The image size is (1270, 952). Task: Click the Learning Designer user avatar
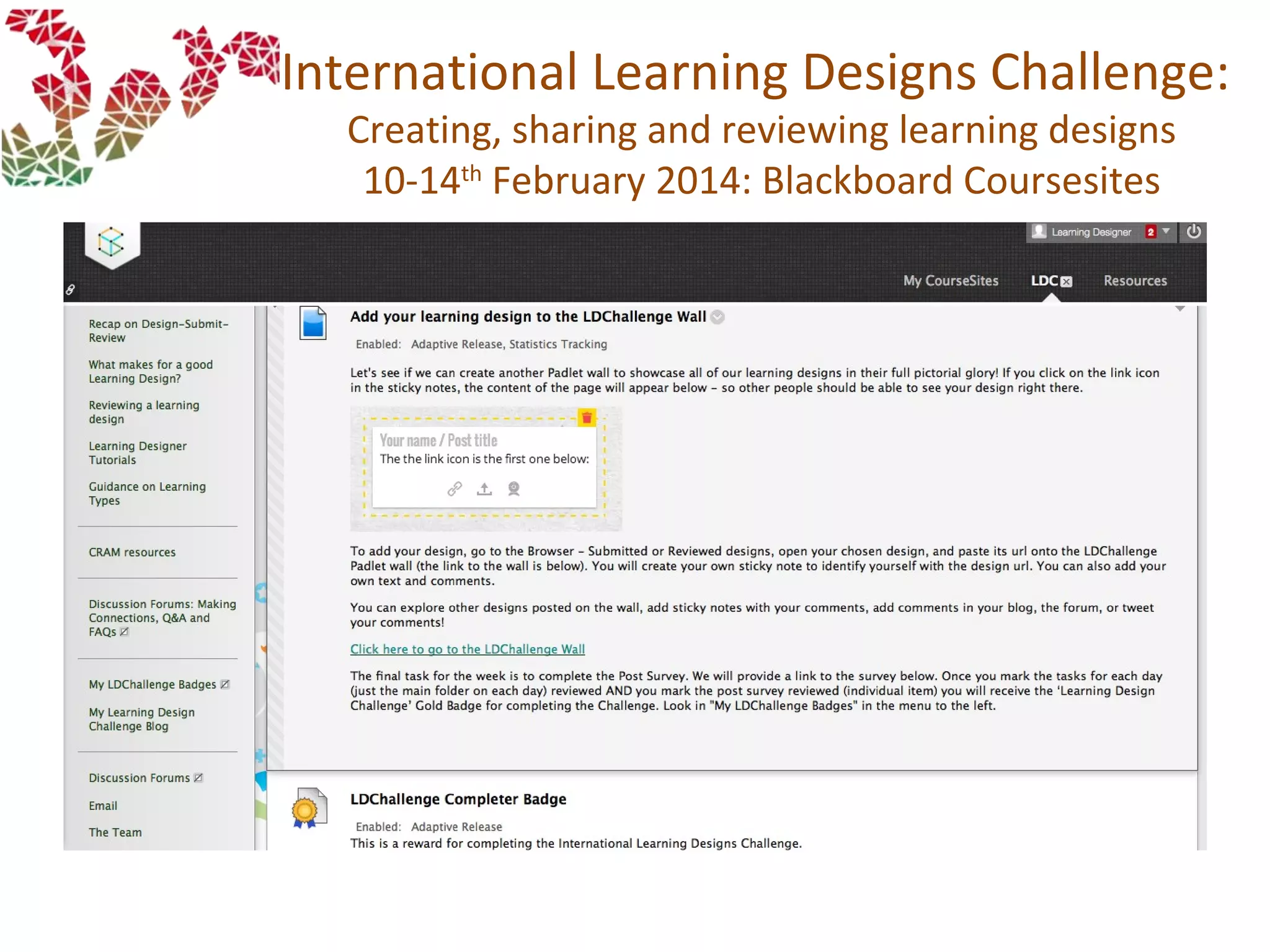[x=1039, y=231]
